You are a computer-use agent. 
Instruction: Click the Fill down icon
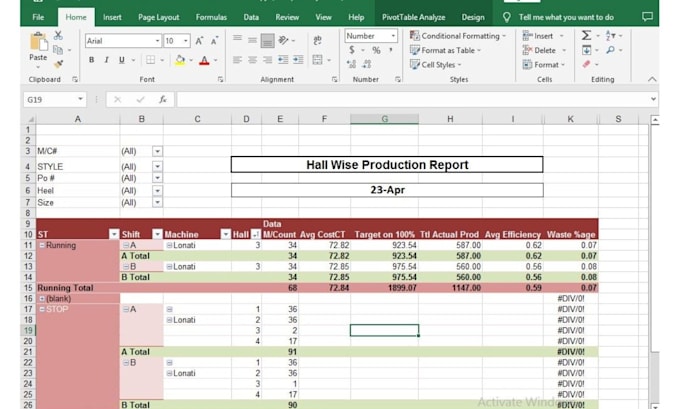[586, 50]
